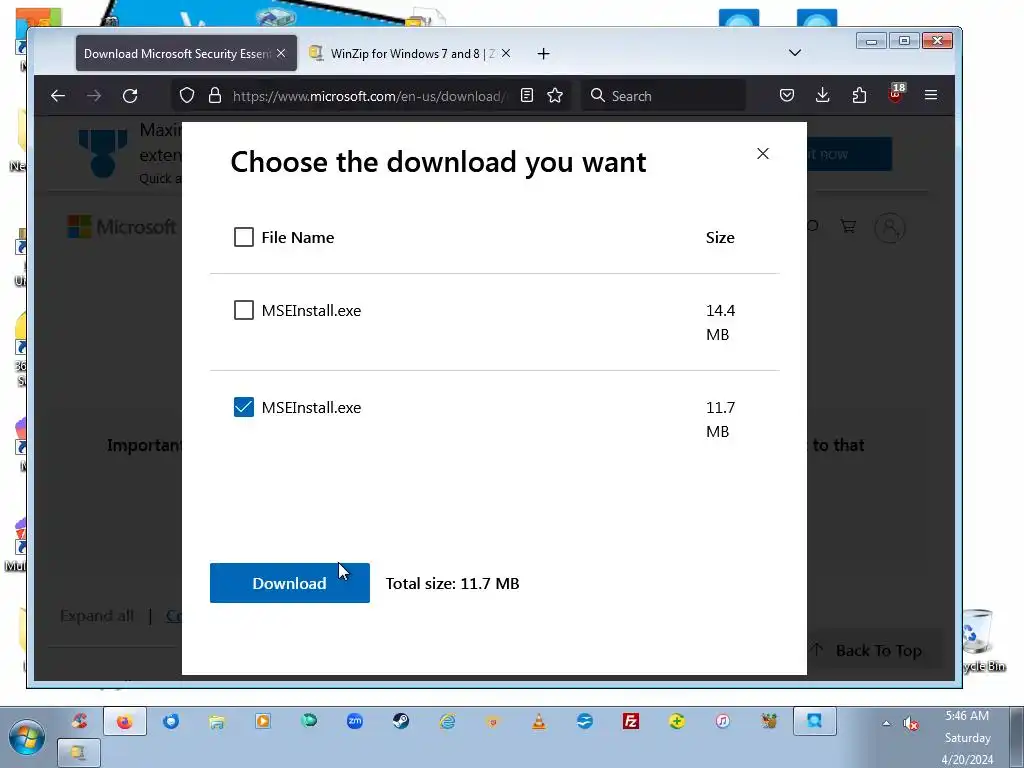Open FileZilla from the taskbar
The image size is (1024, 768).
(631, 722)
